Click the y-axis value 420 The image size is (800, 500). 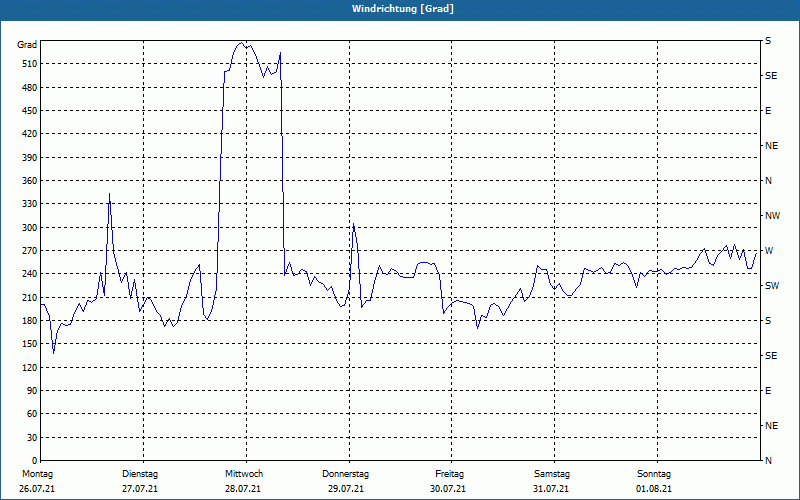point(30,134)
